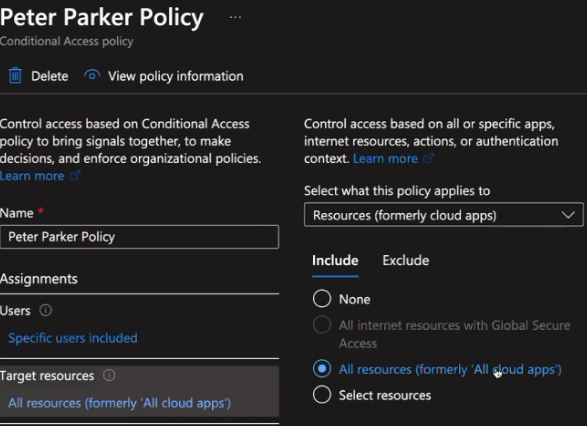This screenshot has width=587, height=426.
Task: Click the info icon next to Users
Action: (46, 310)
